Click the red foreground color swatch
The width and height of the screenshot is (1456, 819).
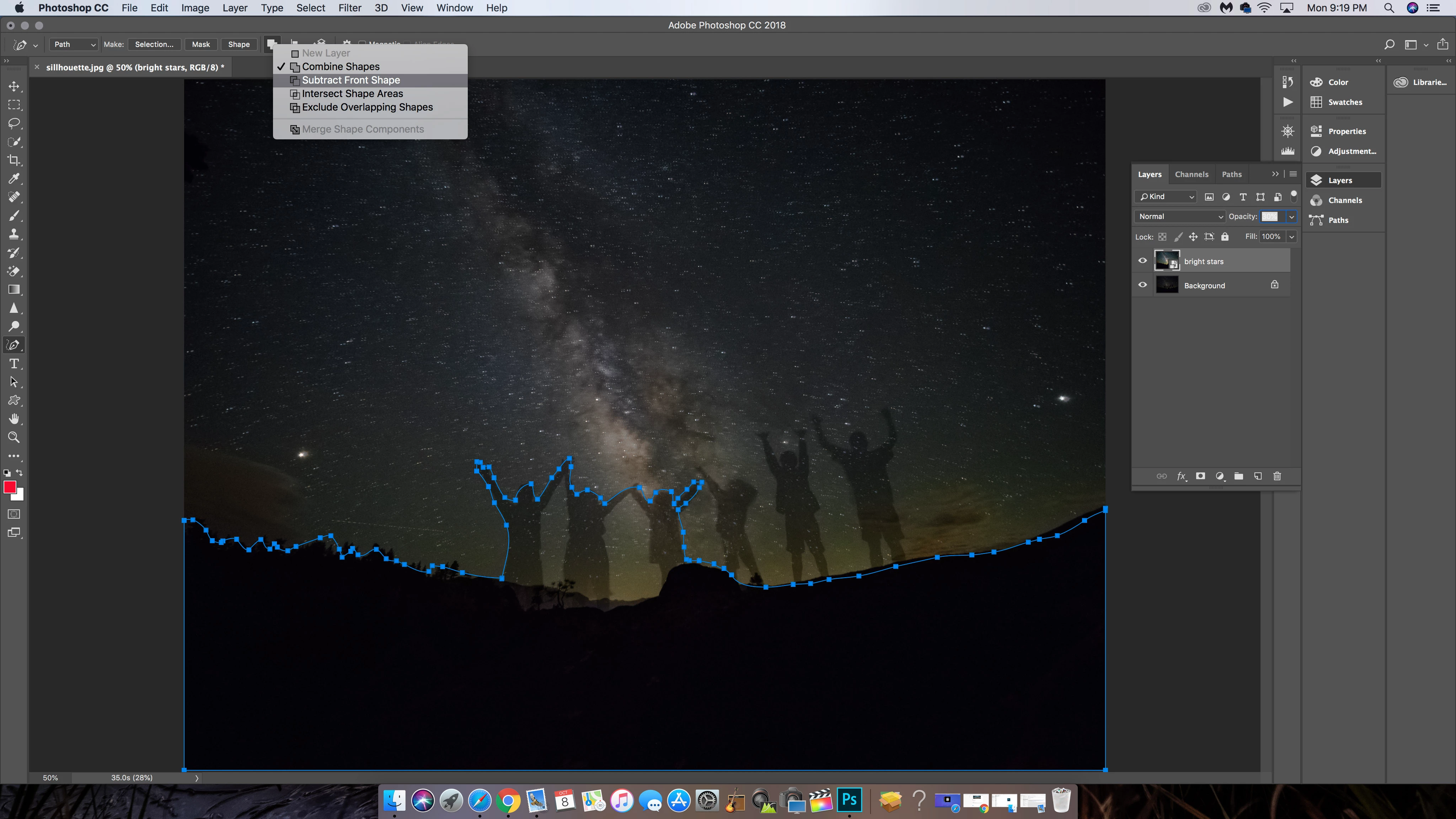tap(9, 487)
